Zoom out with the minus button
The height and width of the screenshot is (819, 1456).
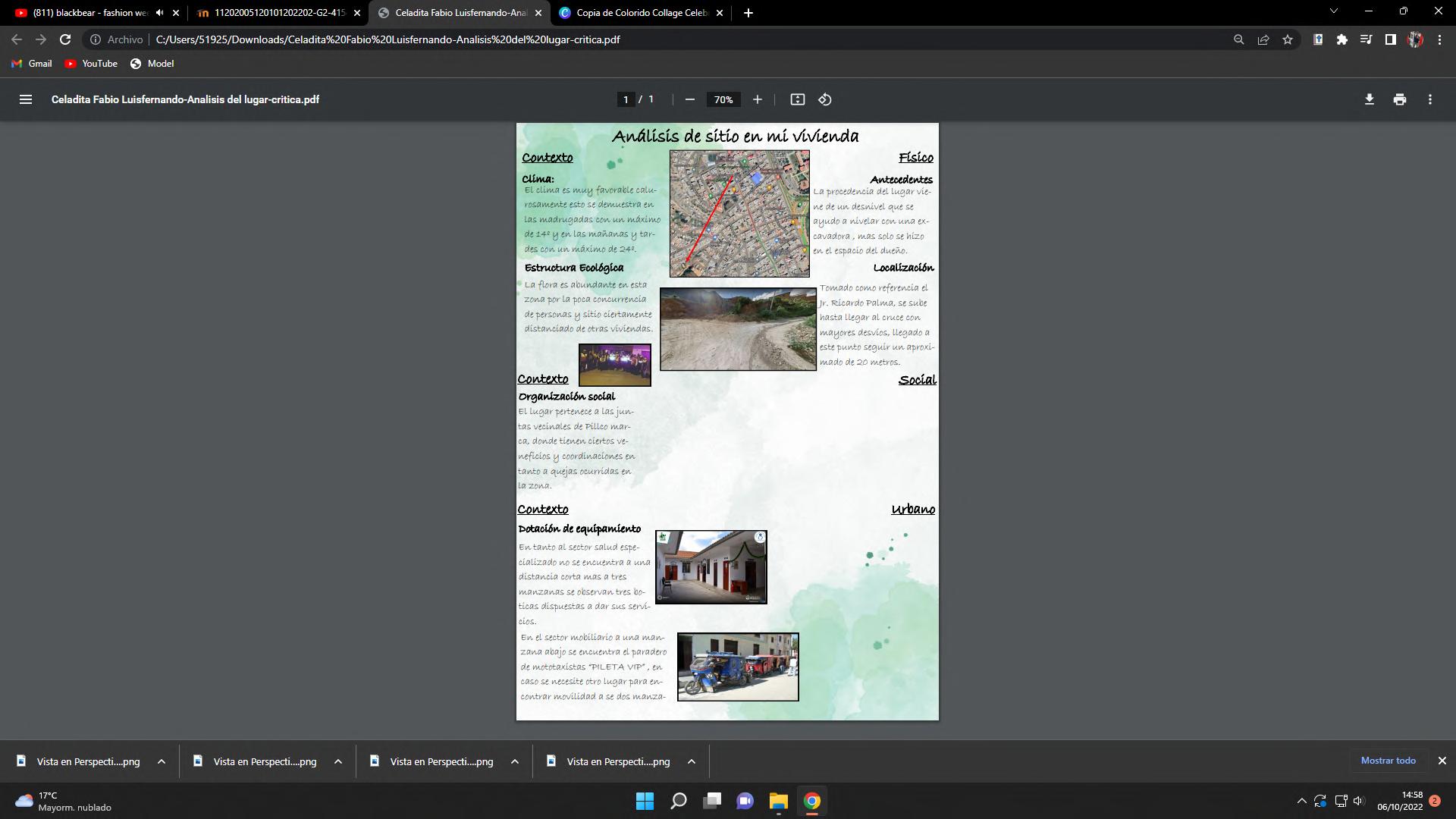point(689,99)
